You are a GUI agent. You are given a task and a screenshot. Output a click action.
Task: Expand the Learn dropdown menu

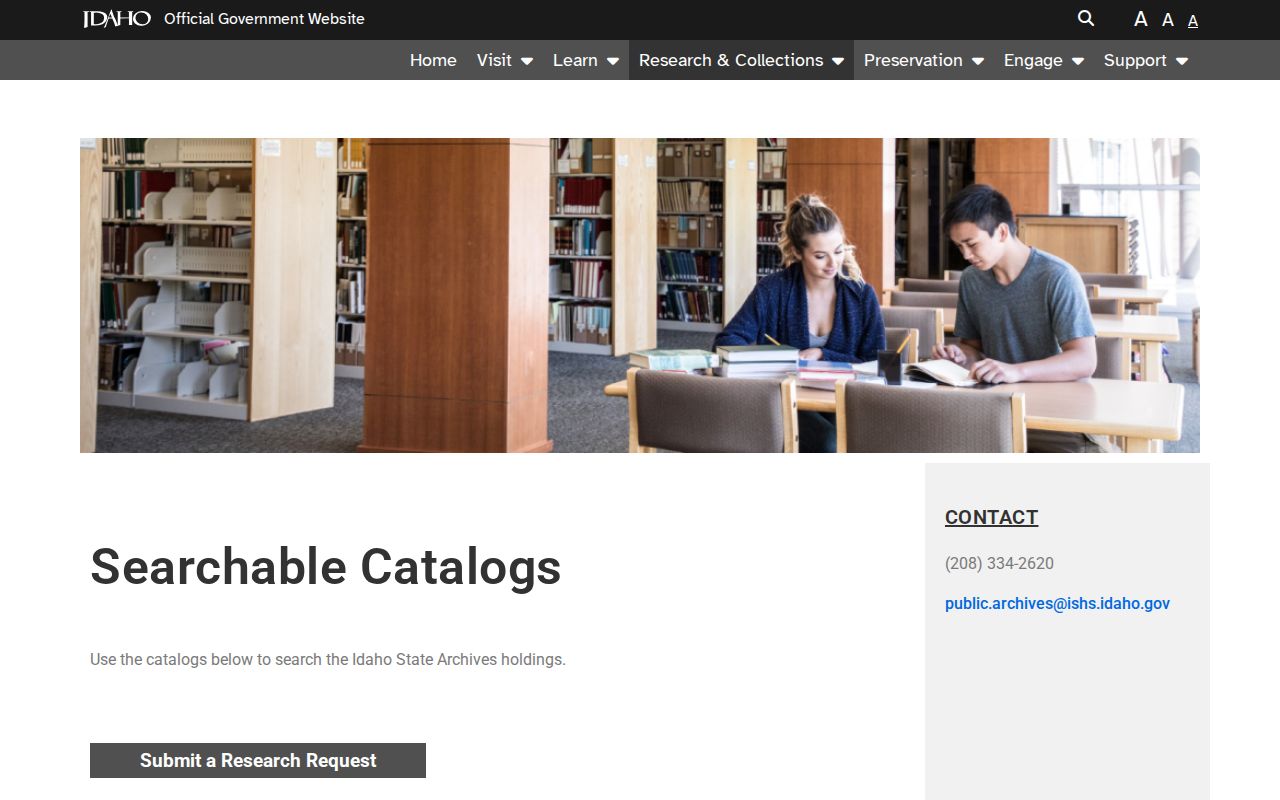pyautogui.click(x=586, y=60)
